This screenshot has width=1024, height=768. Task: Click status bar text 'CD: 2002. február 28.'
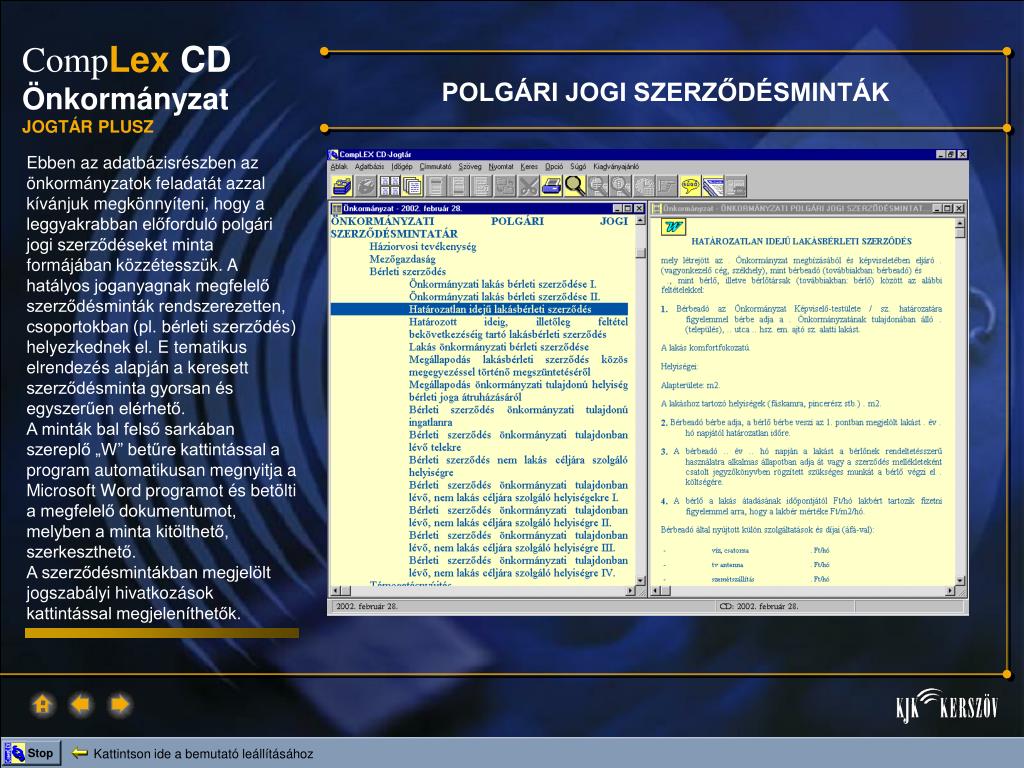tap(759, 606)
